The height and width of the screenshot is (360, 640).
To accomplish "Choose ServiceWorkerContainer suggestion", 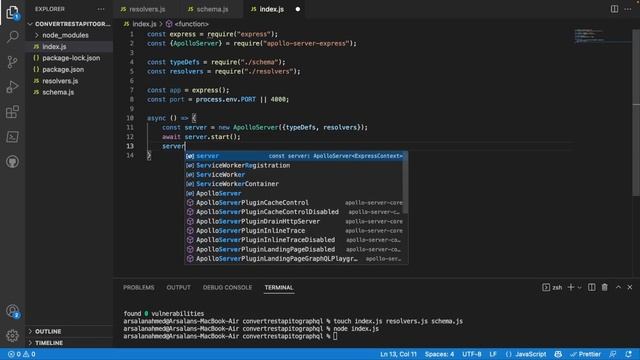I will click(x=293, y=184).
